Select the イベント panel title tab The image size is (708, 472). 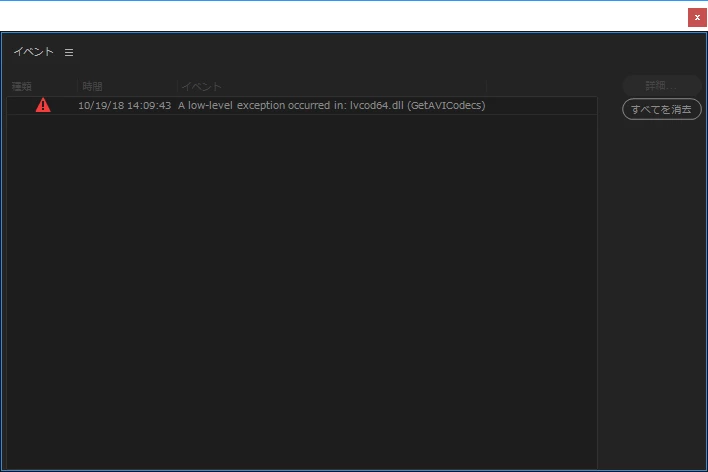tap(33, 52)
